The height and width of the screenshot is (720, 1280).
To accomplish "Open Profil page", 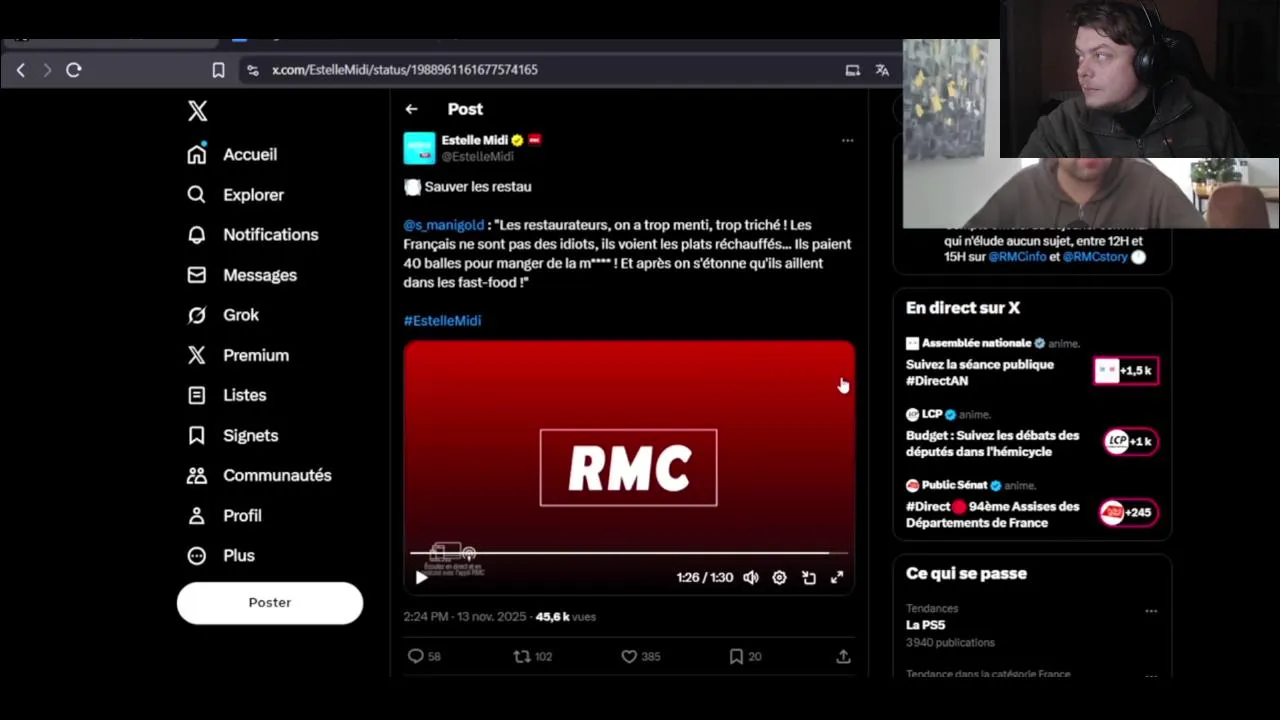I will [x=224, y=515].
